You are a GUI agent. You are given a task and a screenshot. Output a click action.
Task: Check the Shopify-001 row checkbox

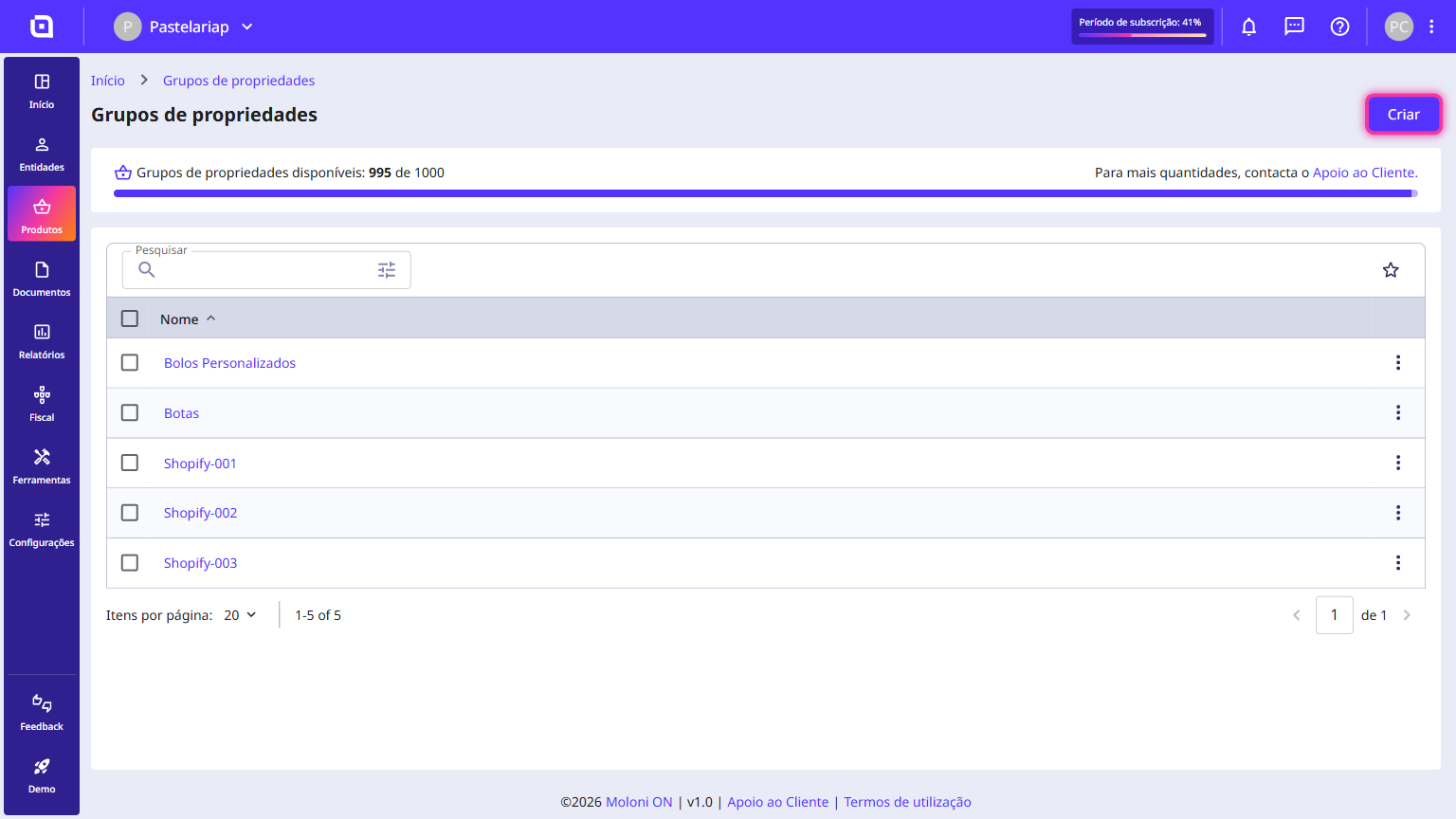point(130,463)
